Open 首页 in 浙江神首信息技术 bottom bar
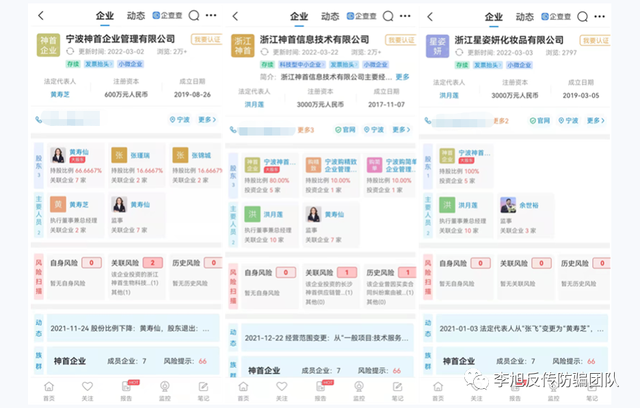Screen dimensions: 640x408 (243, 391)
